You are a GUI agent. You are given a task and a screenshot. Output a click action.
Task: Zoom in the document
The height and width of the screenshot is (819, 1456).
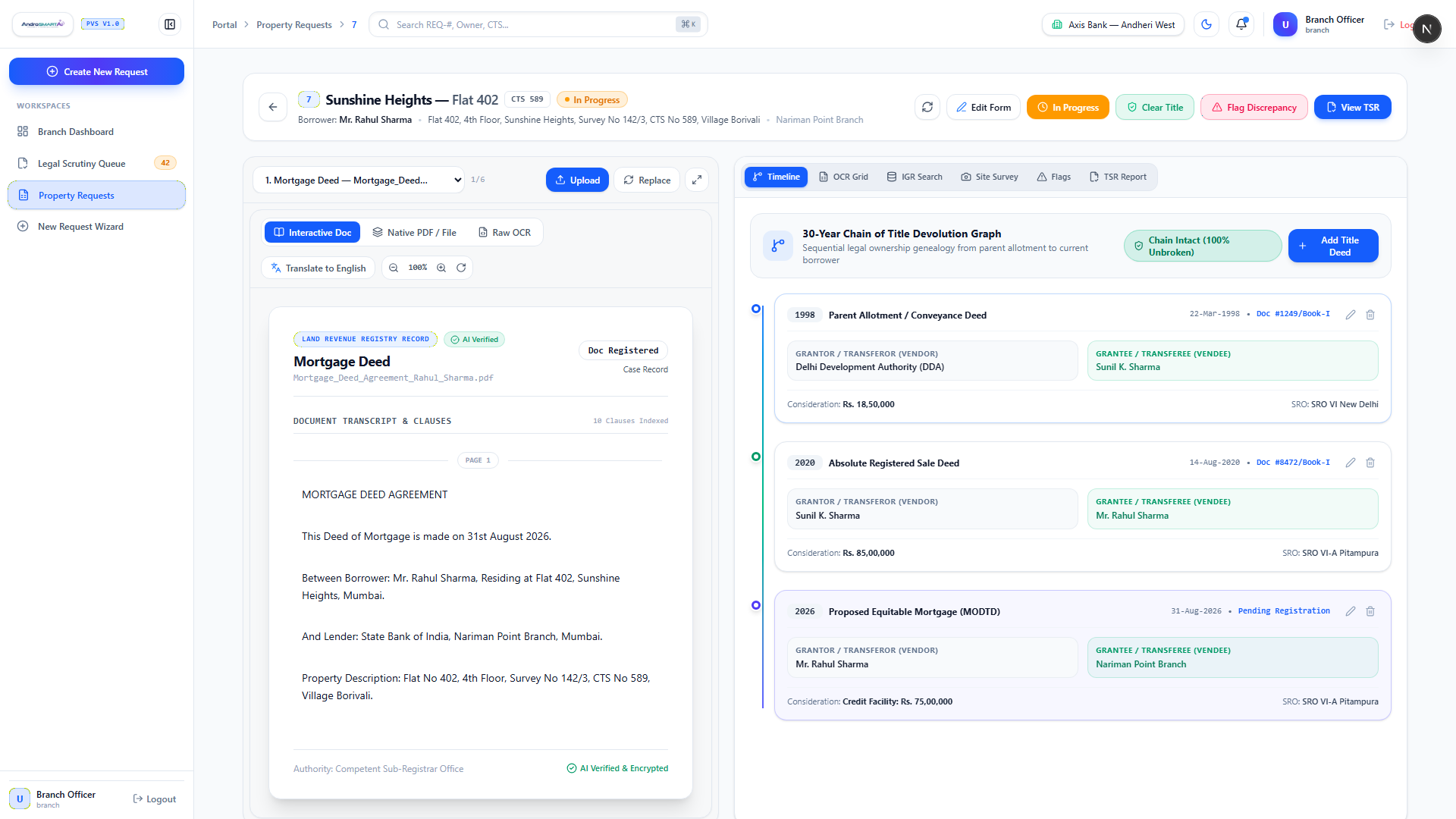click(x=441, y=268)
